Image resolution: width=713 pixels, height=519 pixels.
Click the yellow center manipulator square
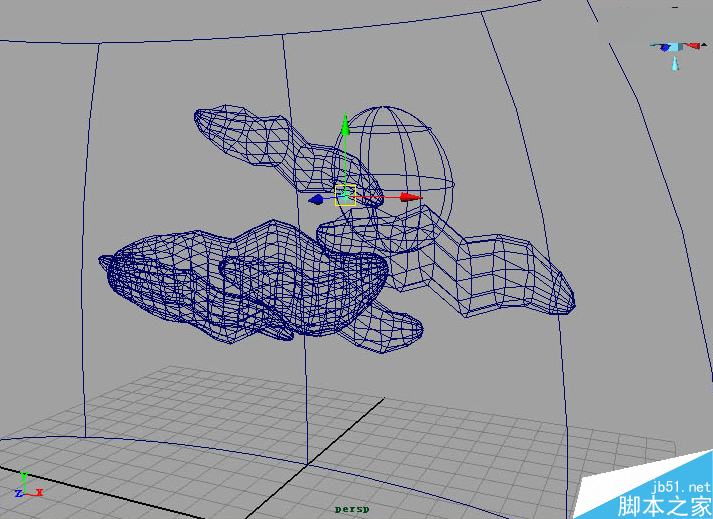tap(345, 196)
